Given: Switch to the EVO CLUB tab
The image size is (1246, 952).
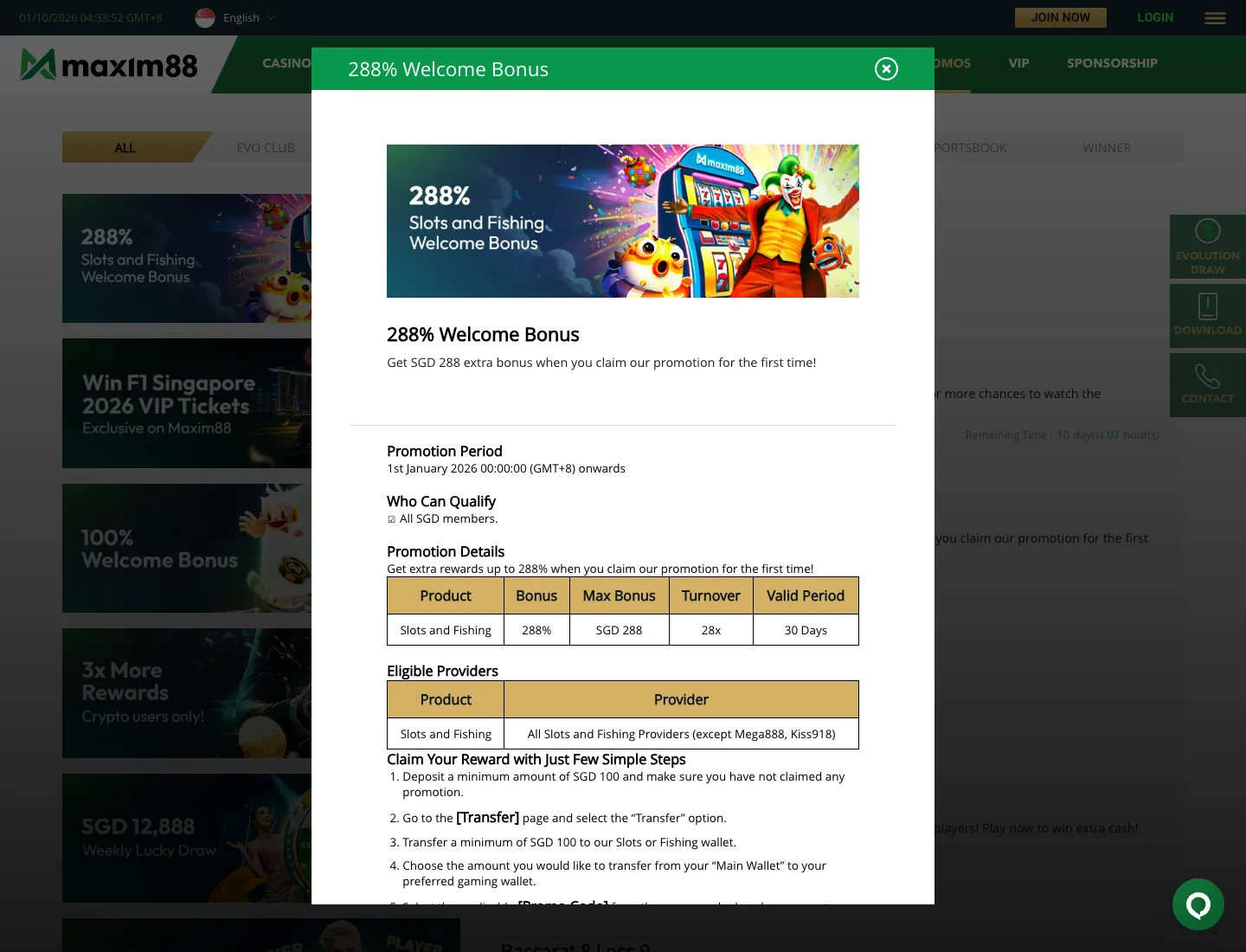Looking at the screenshot, I should click(x=266, y=148).
